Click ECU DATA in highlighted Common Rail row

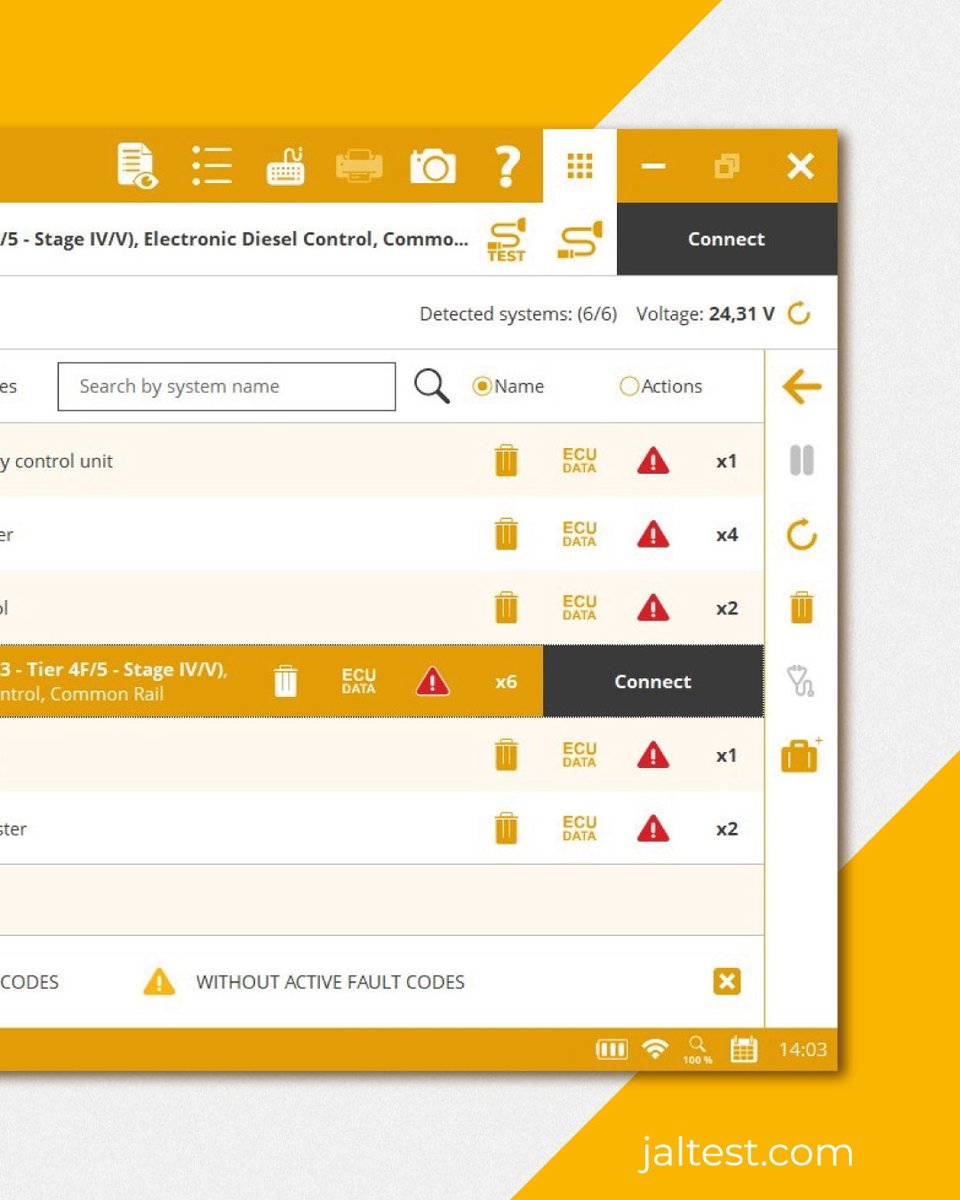pyautogui.click(x=358, y=682)
